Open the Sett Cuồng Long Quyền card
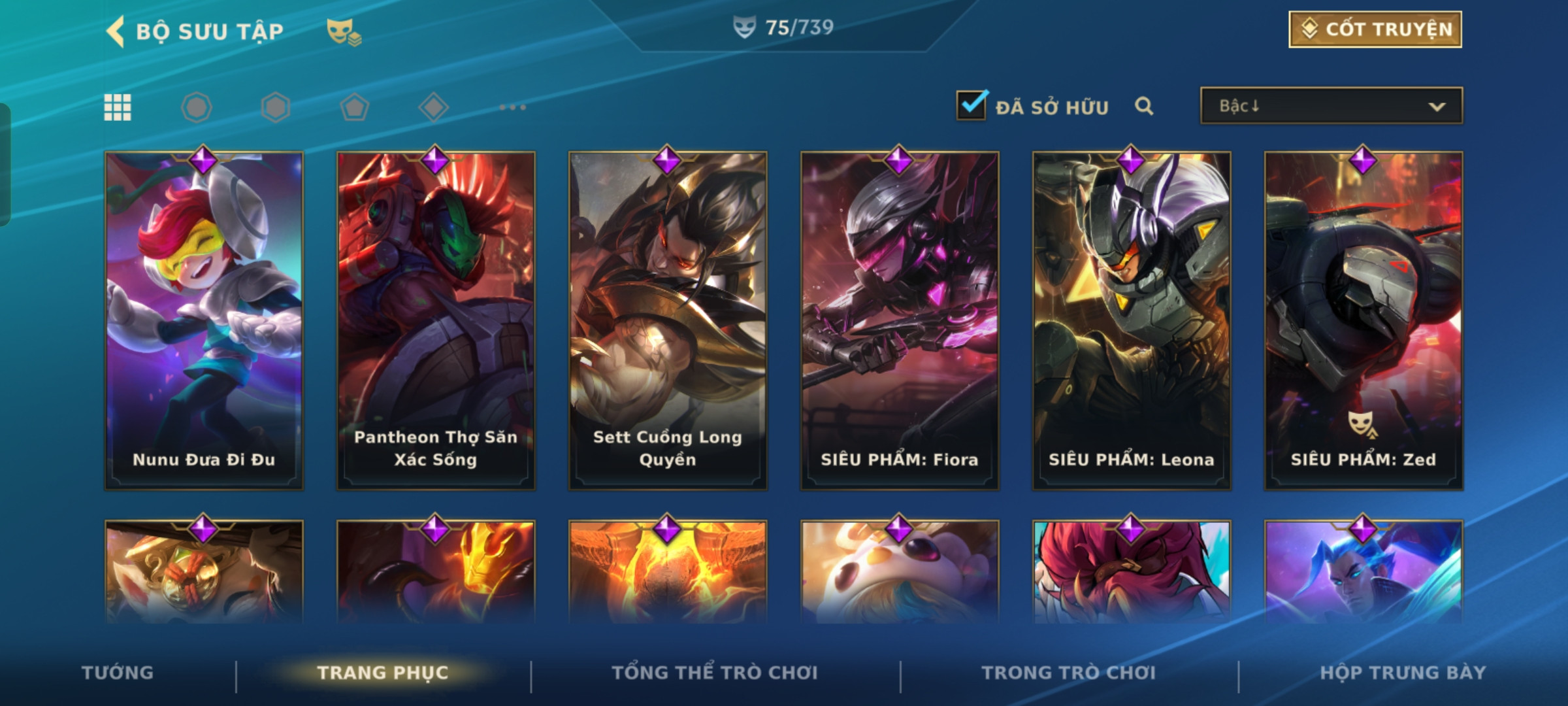Screen dimensions: 1568x706 [x=668, y=320]
